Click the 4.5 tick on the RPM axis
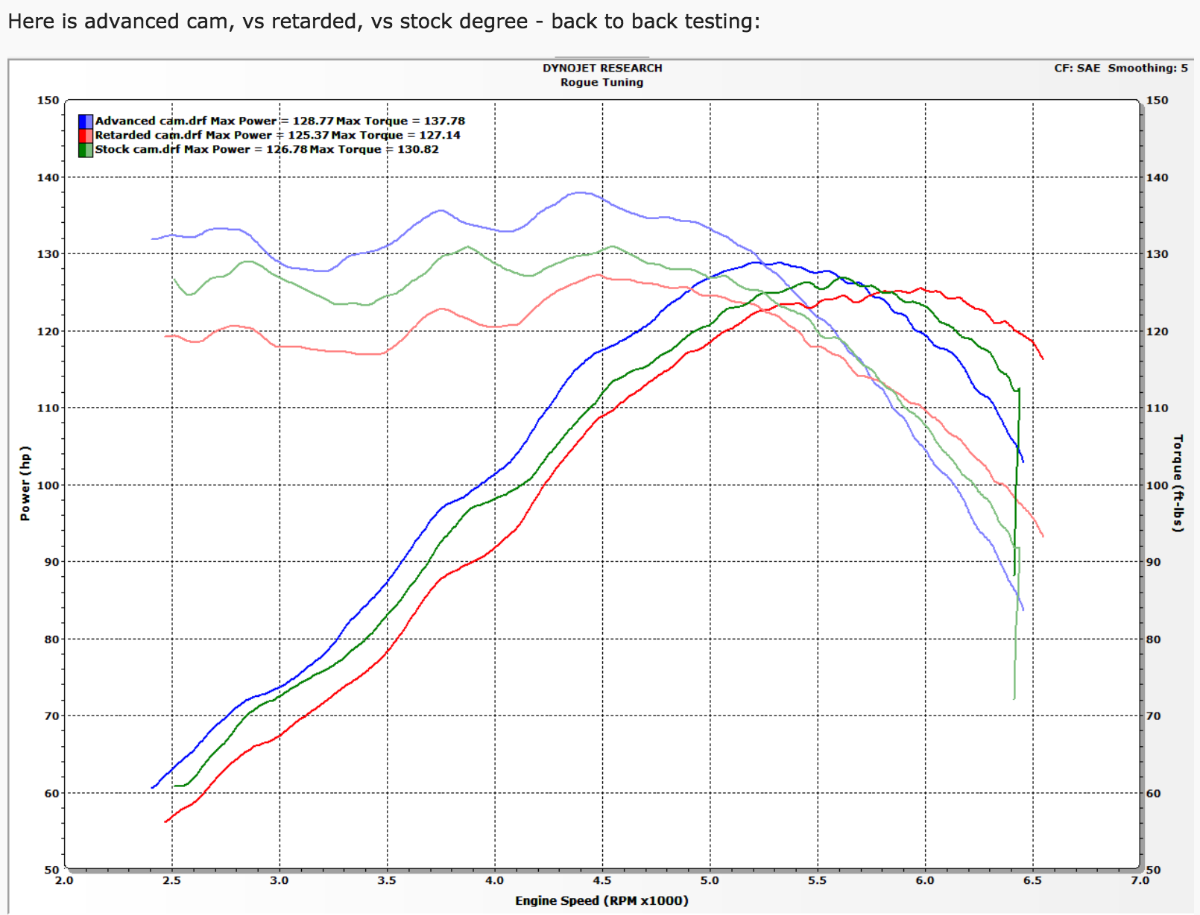Viewport: 1200px width, 915px height. click(602, 882)
